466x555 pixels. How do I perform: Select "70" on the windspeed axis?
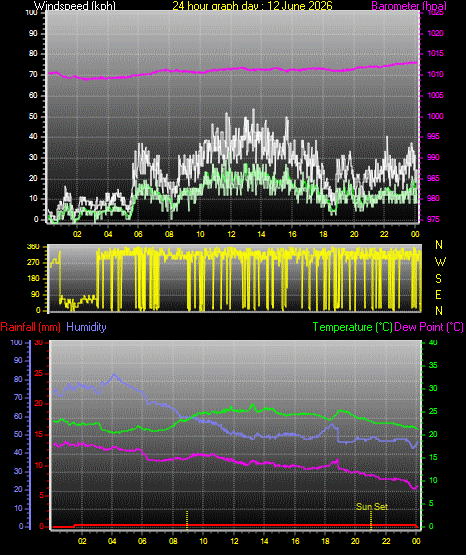[x=33, y=74]
